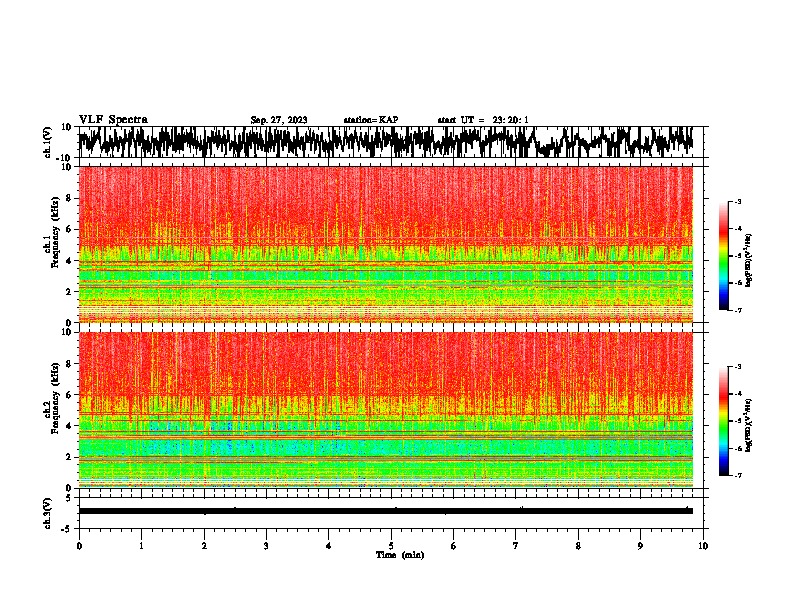Click inside the ch.2 spectrogram panel
Image resolution: width=792 pixels, height=612 pixels.
386,410
